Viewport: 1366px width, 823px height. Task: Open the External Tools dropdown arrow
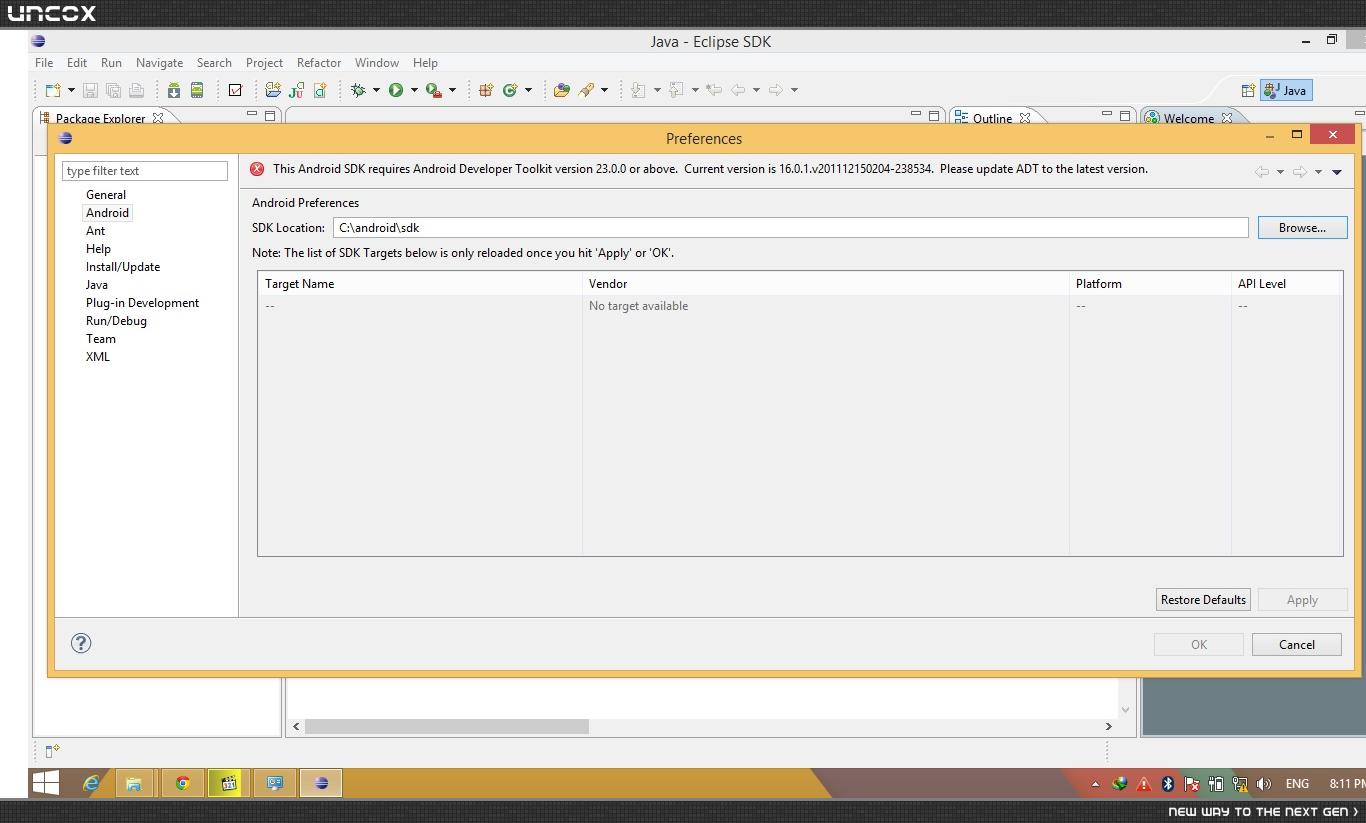click(452, 90)
